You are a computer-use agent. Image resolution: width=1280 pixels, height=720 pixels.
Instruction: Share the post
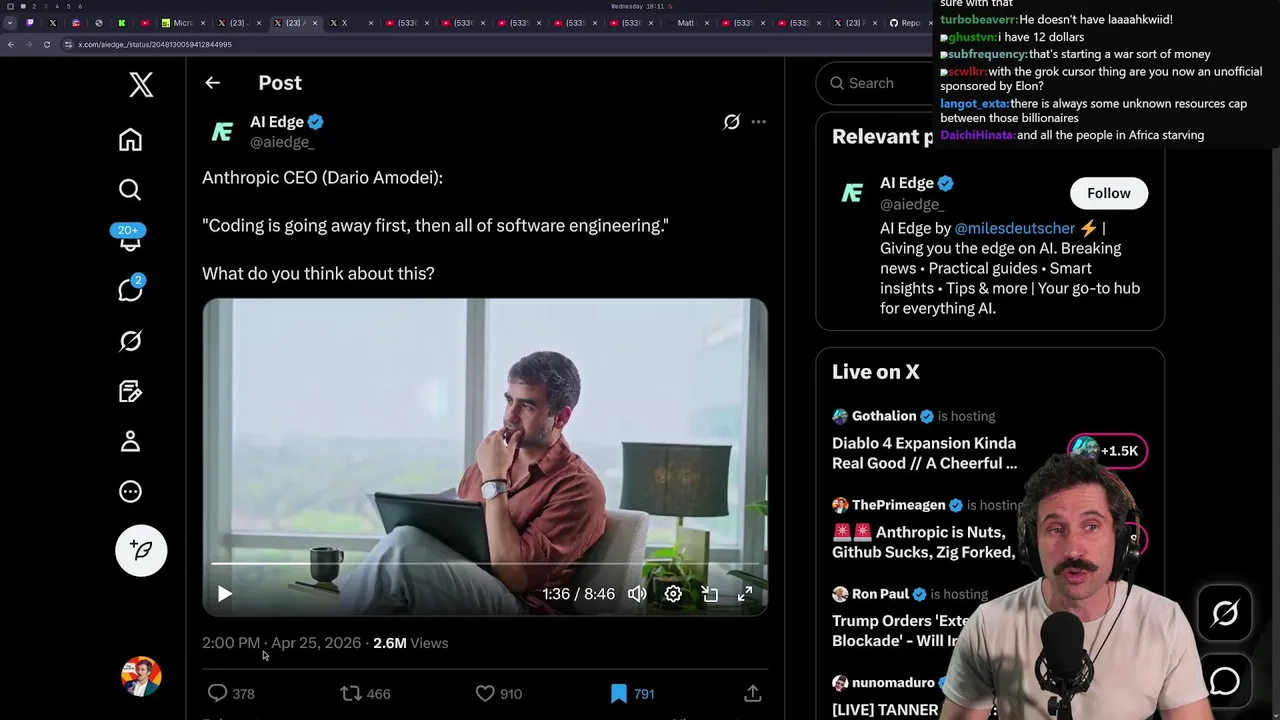click(753, 693)
